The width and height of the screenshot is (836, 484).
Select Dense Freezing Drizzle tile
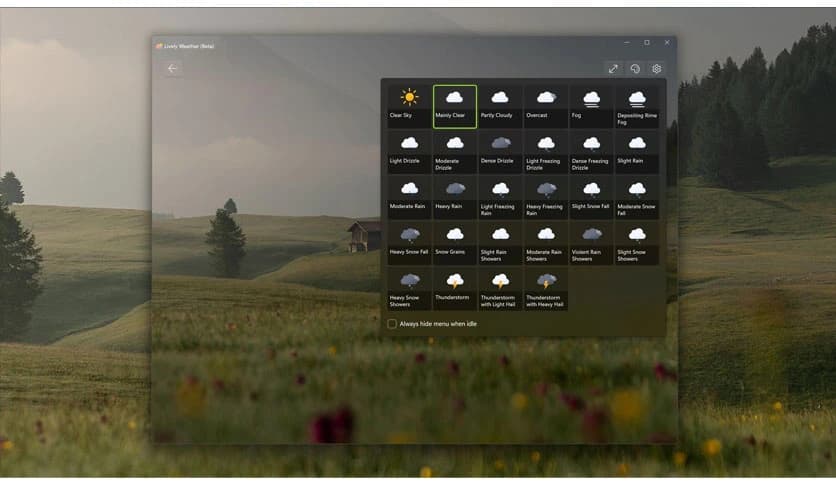click(591, 152)
